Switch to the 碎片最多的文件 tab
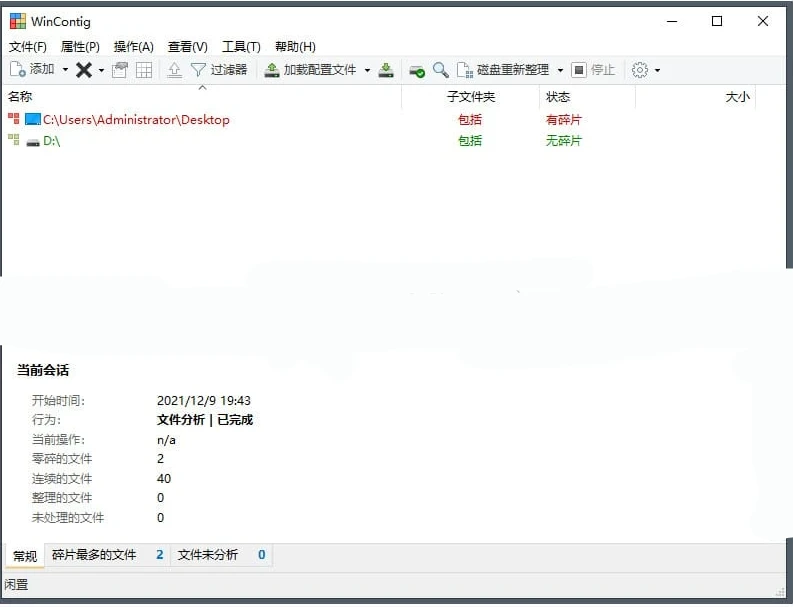Screen dimensions: 793x607 [x=107, y=555]
